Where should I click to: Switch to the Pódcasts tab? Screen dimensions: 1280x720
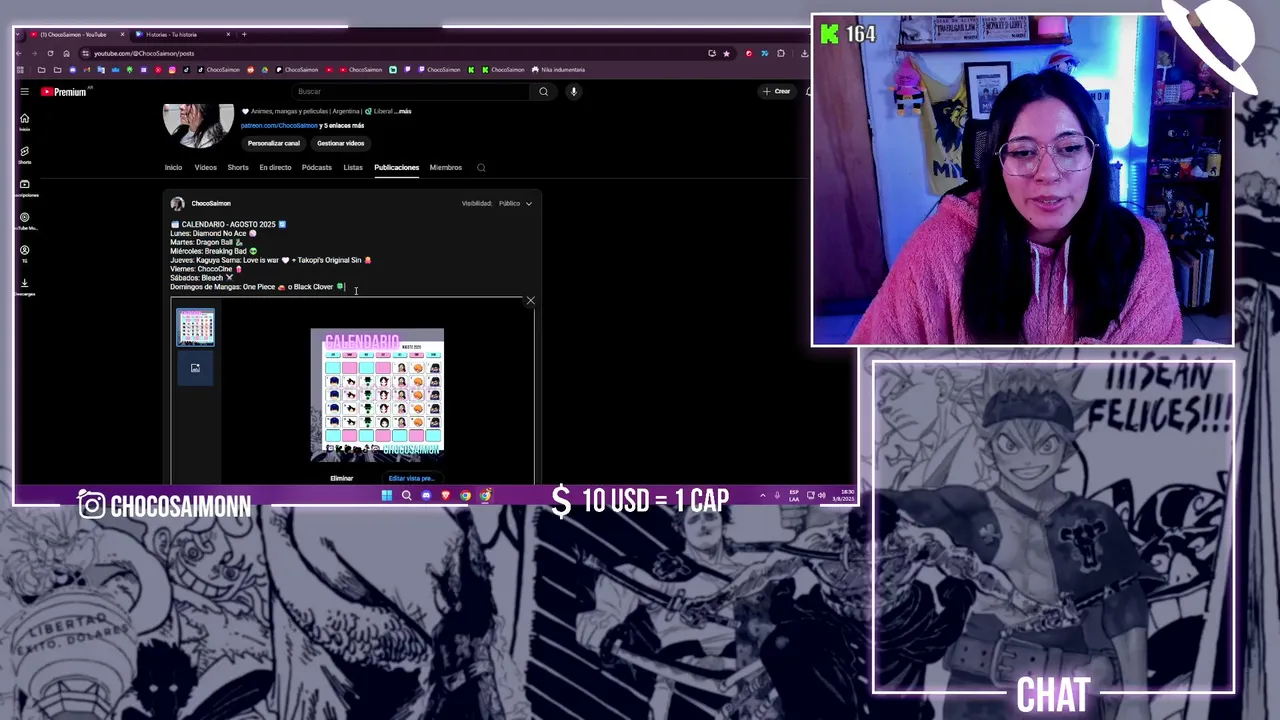click(x=316, y=167)
